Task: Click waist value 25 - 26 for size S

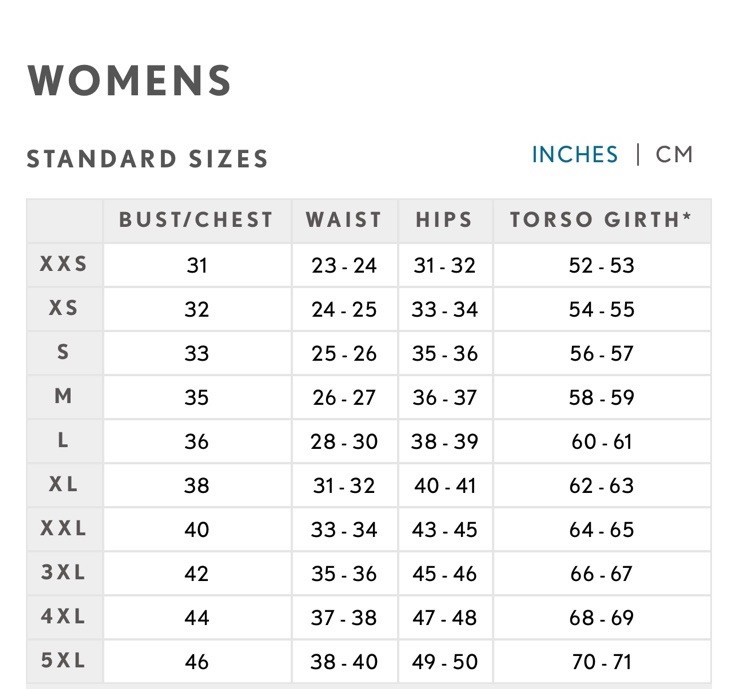Action: click(344, 354)
